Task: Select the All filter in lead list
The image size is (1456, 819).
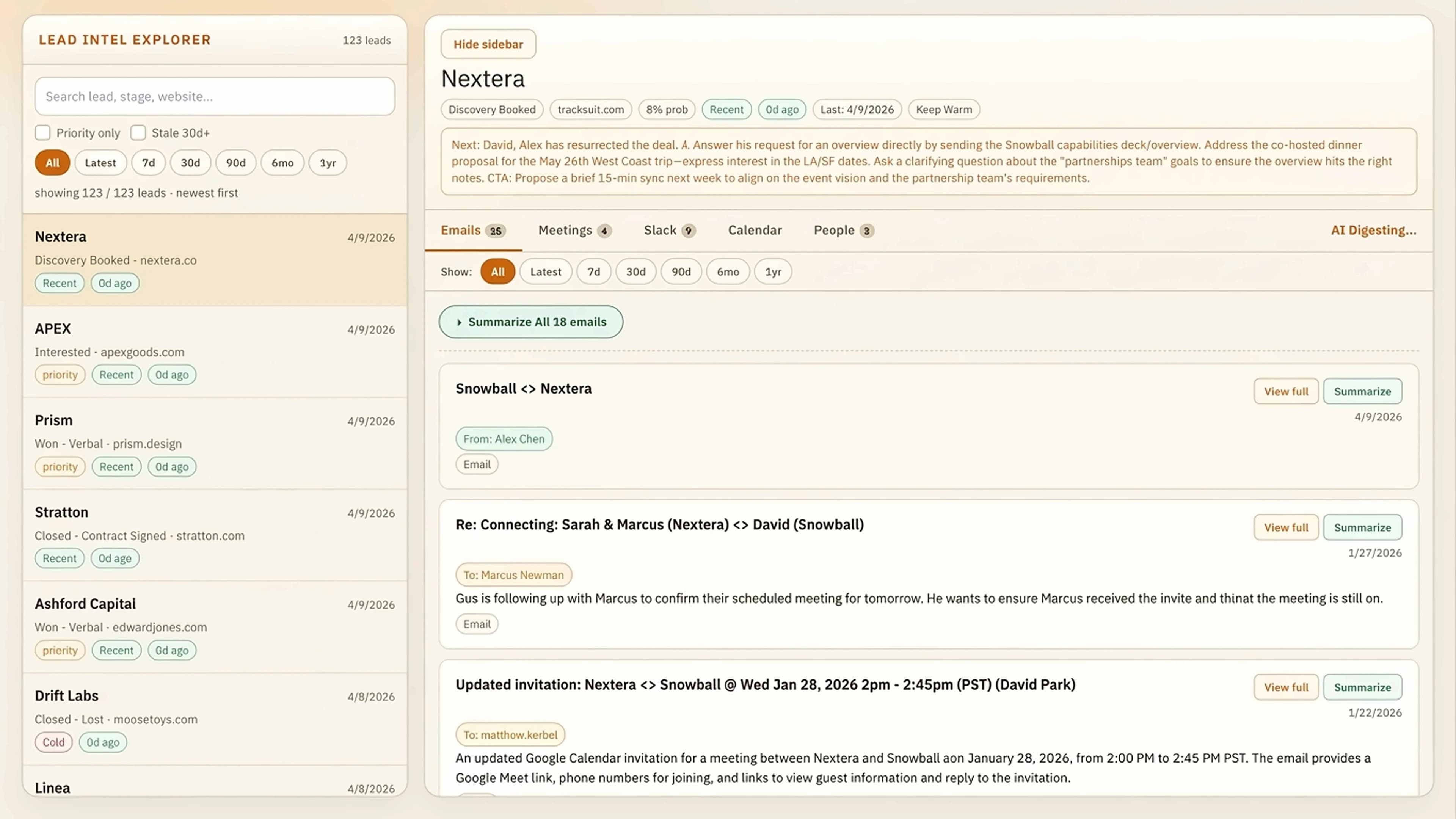Action: coord(52,163)
